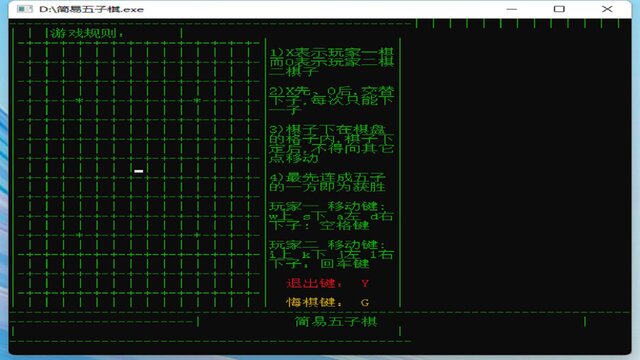The height and width of the screenshot is (360, 640).
Task: Click the console app icon in title bar
Action: [x=24, y=9]
